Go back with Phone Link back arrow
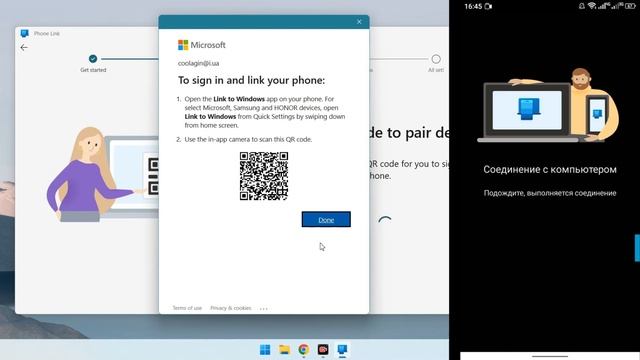Screen dimensions: 640x360 pyautogui.click(x=24, y=48)
